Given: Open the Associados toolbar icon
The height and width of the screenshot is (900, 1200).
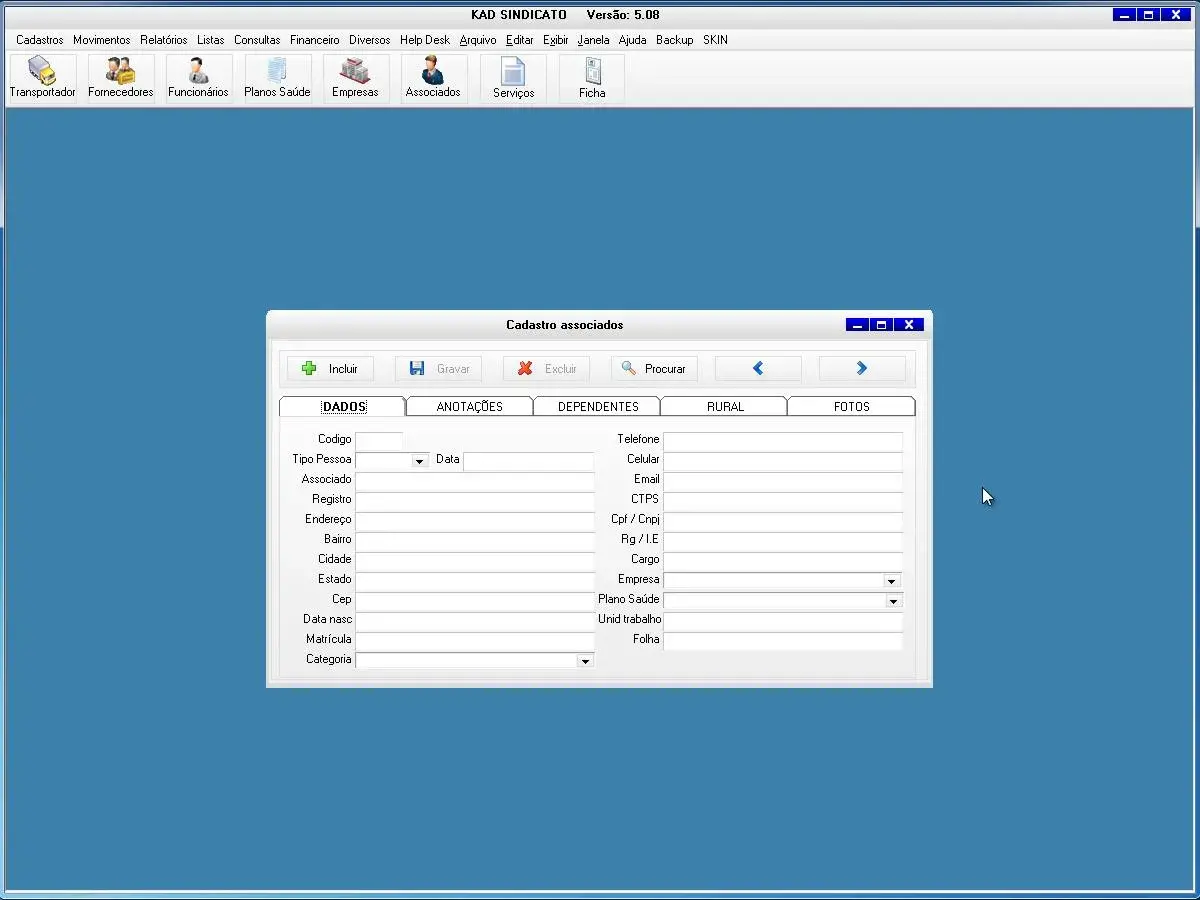Looking at the screenshot, I should click(433, 79).
